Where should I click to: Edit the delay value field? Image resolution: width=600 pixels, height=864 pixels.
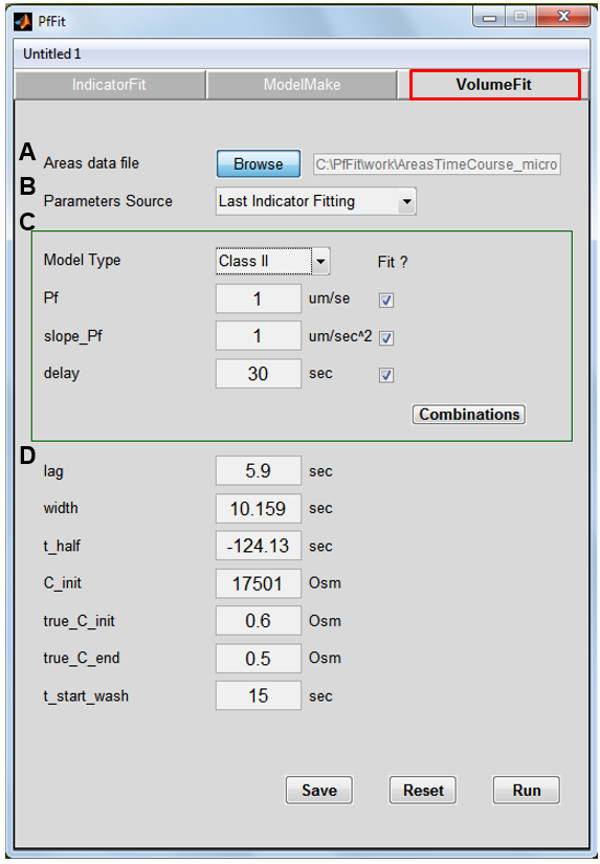(x=258, y=375)
